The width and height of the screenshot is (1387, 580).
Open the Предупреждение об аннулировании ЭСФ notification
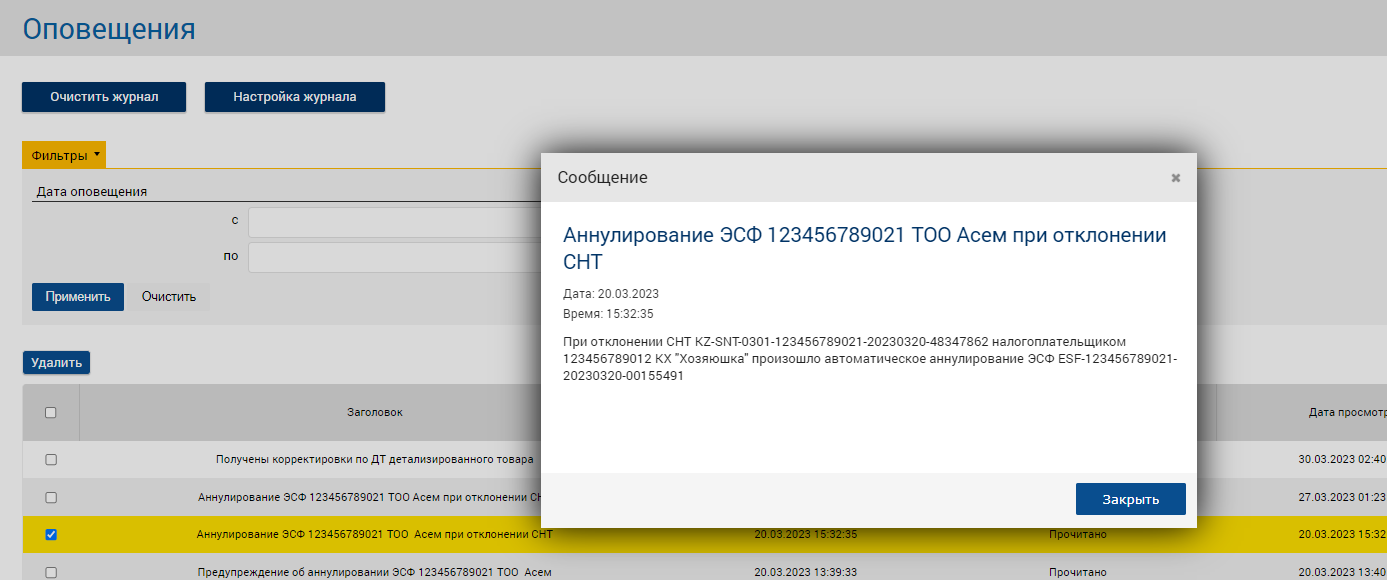(374, 572)
